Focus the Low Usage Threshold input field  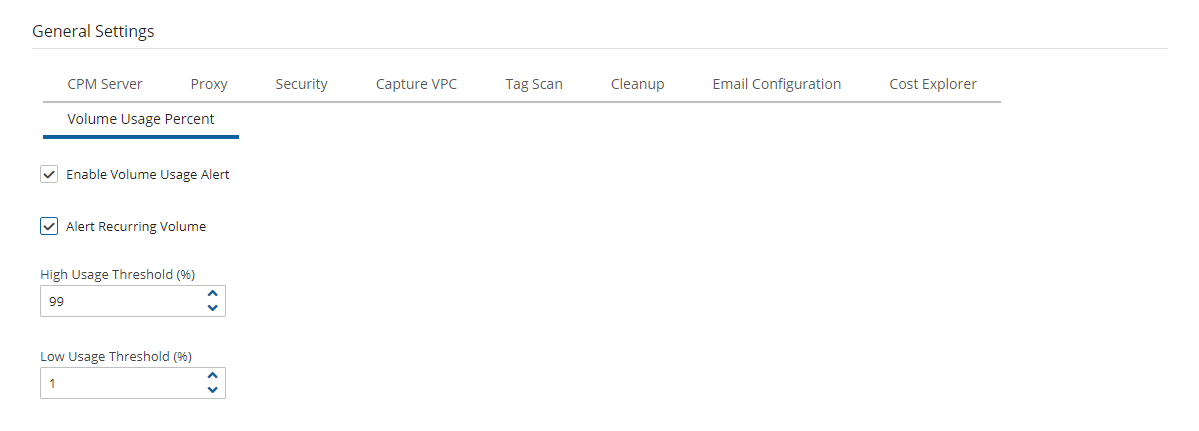(120, 383)
